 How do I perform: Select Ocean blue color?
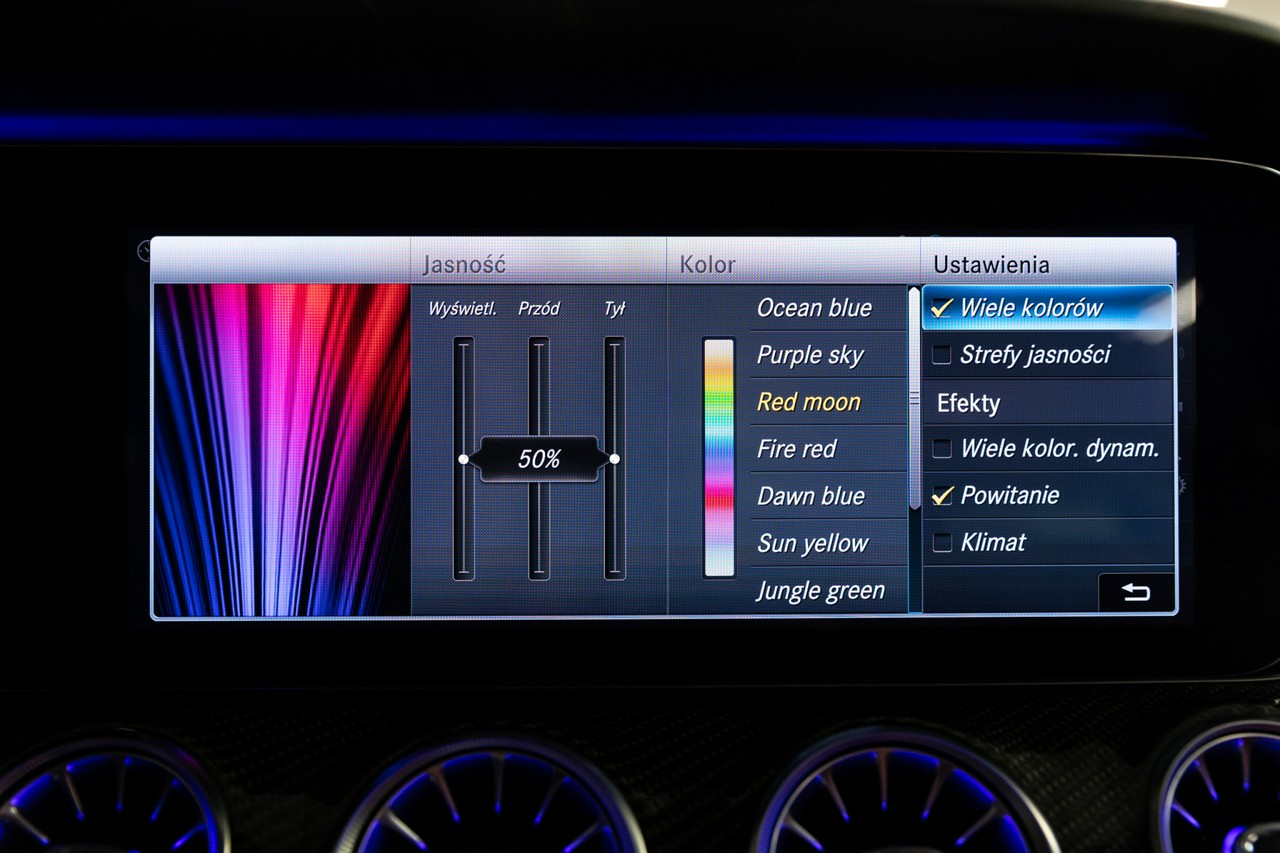(828, 308)
